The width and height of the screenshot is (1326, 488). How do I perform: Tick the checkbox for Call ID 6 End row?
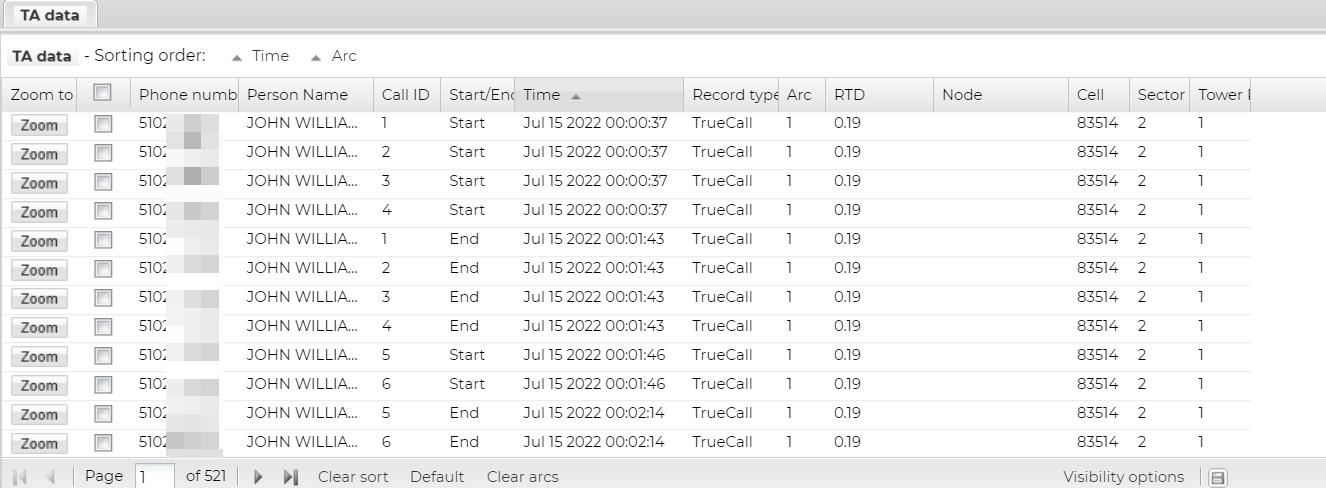coord(102,443)
